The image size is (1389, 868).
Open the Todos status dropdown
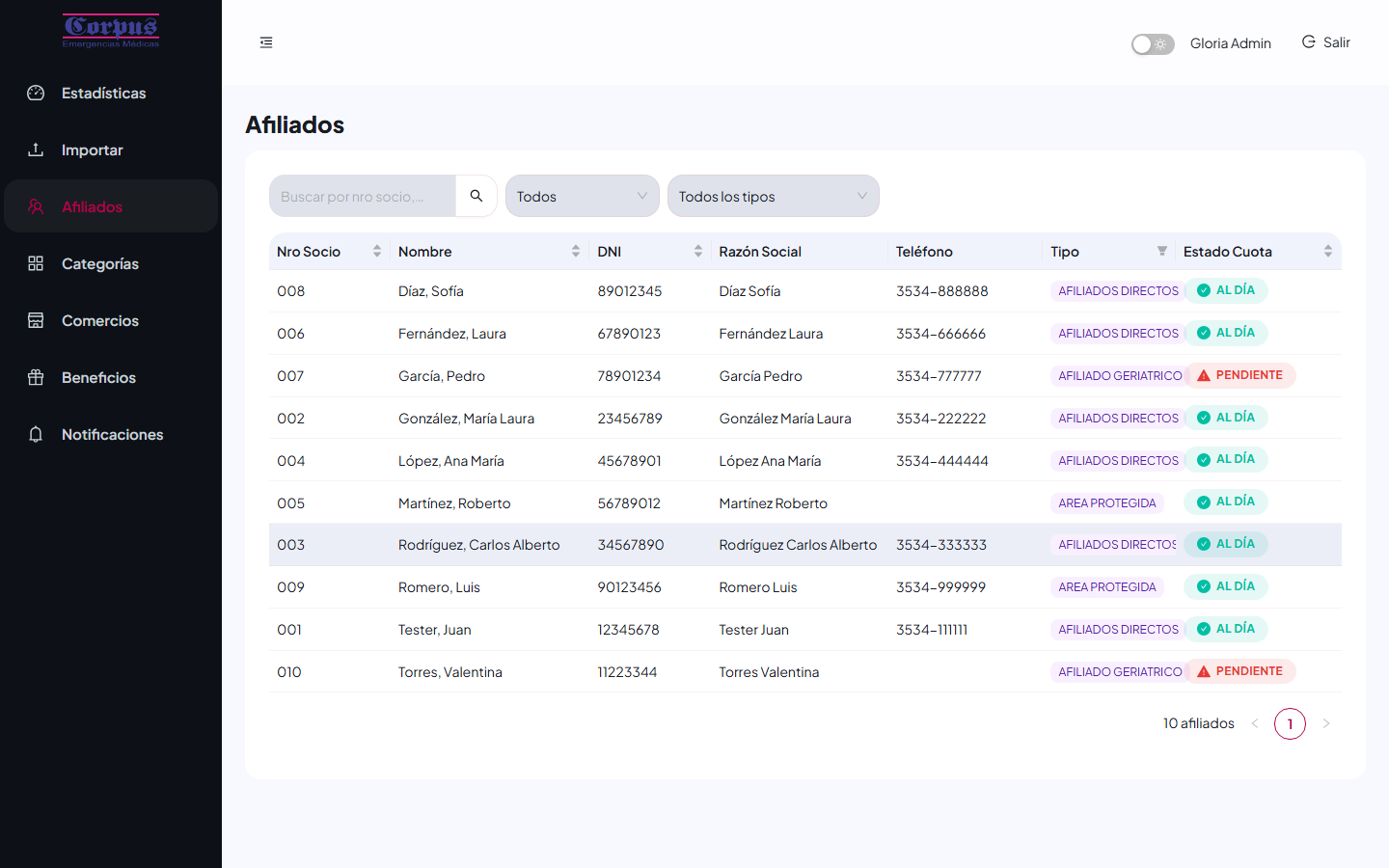coord(583,196)
